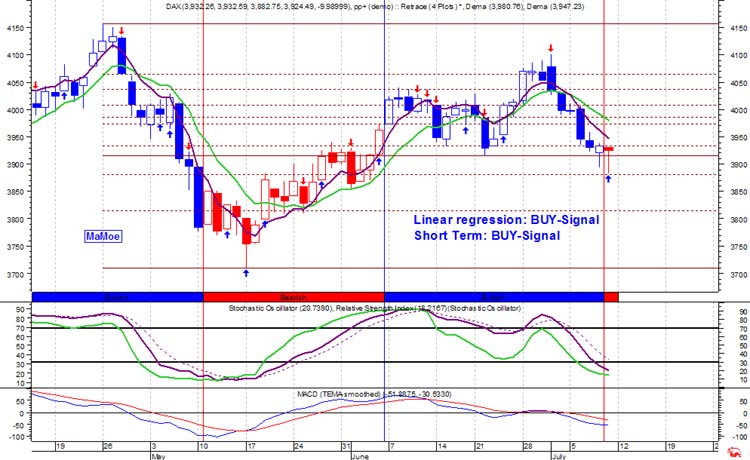This screenshot has width=750, height=460.
Task: Click the date label '14' on the time axis
Action: tap(441, 446)
